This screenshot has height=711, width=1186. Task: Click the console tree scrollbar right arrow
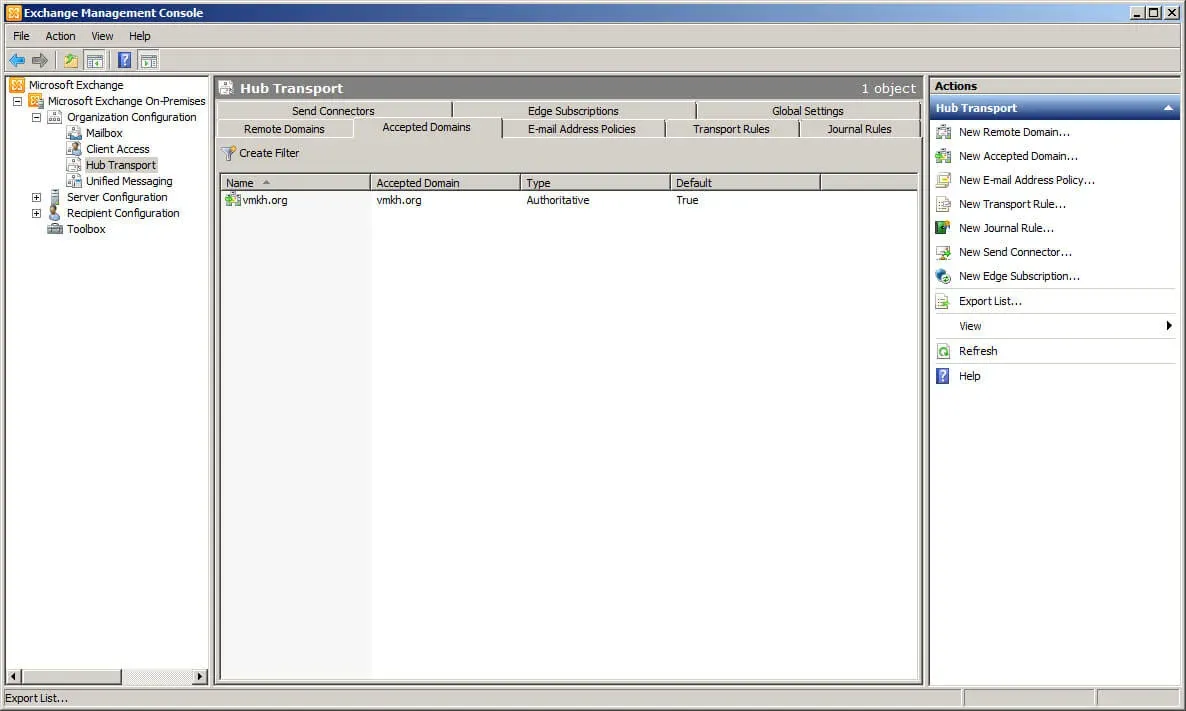click(200, 676)
